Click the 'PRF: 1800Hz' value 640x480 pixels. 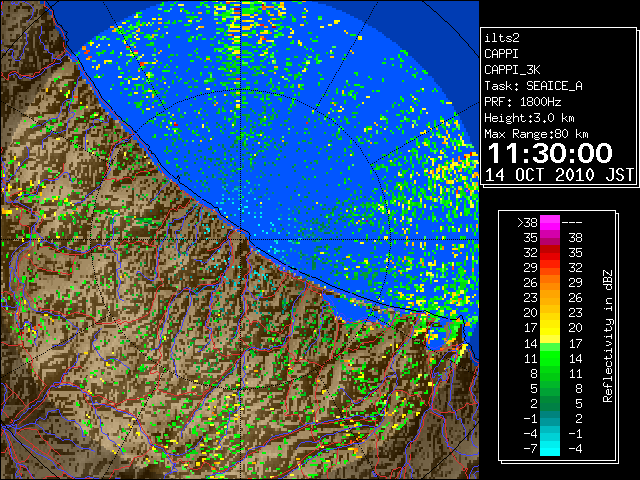523,102
